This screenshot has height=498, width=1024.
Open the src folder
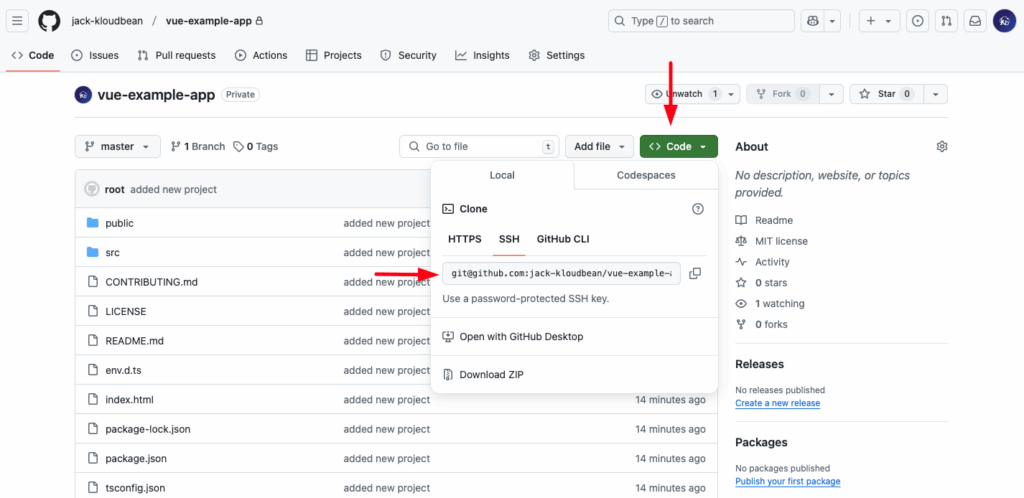point(112,253)
